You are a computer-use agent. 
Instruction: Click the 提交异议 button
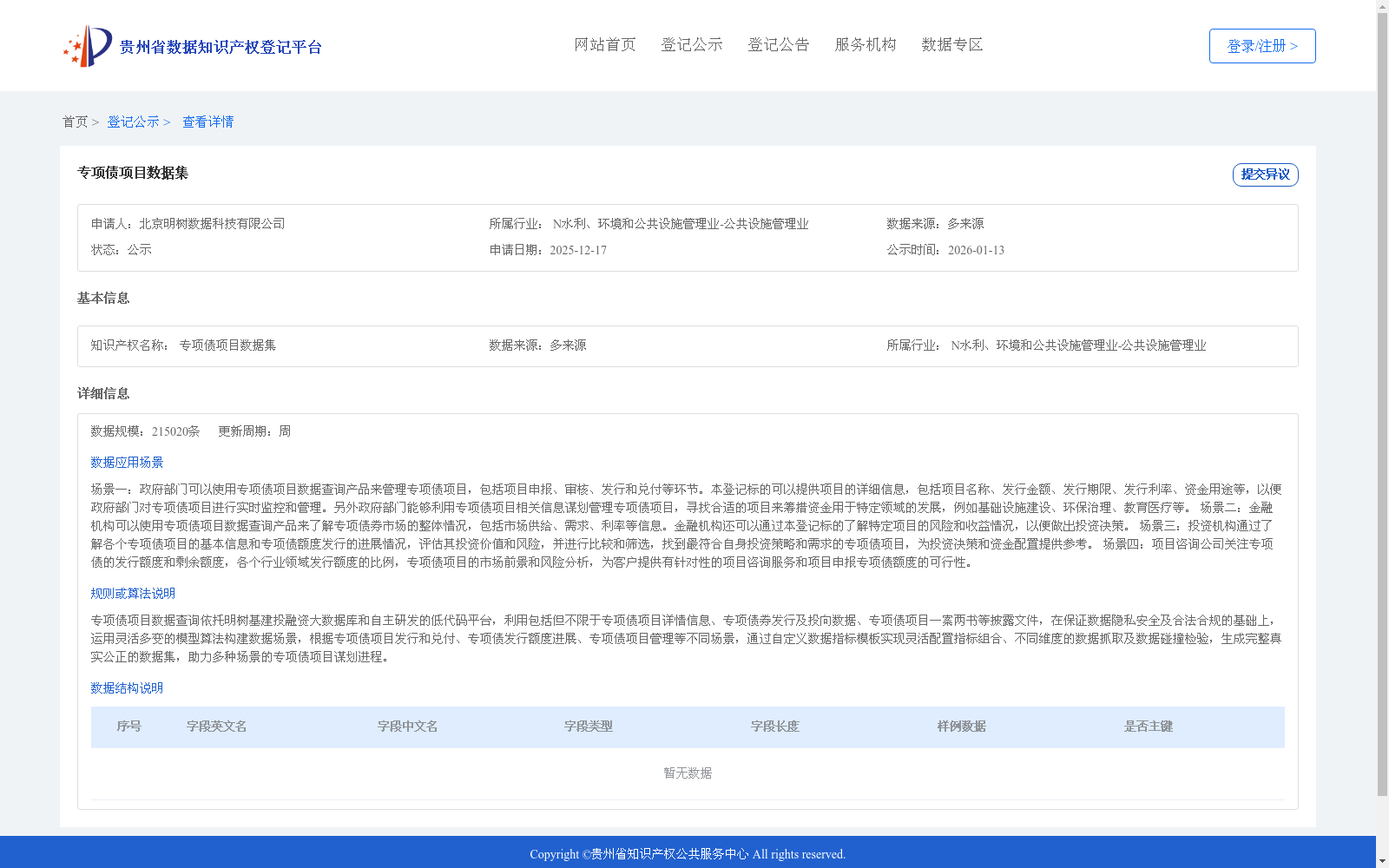1266,174
